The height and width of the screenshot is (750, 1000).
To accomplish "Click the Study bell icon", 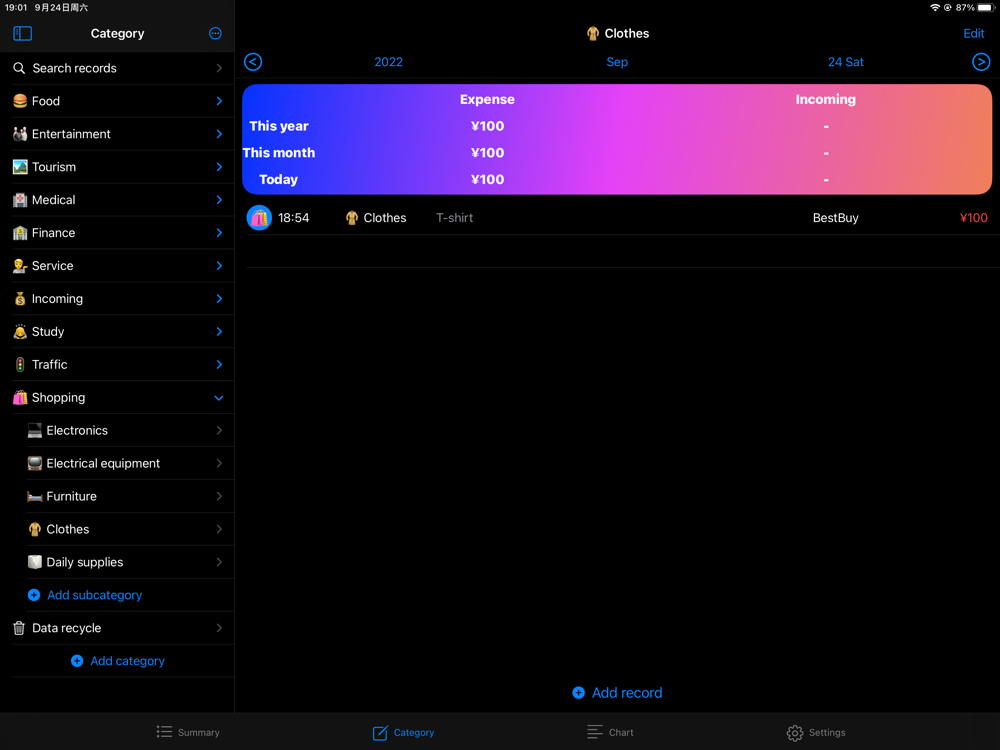I will [x=20, y=332].
